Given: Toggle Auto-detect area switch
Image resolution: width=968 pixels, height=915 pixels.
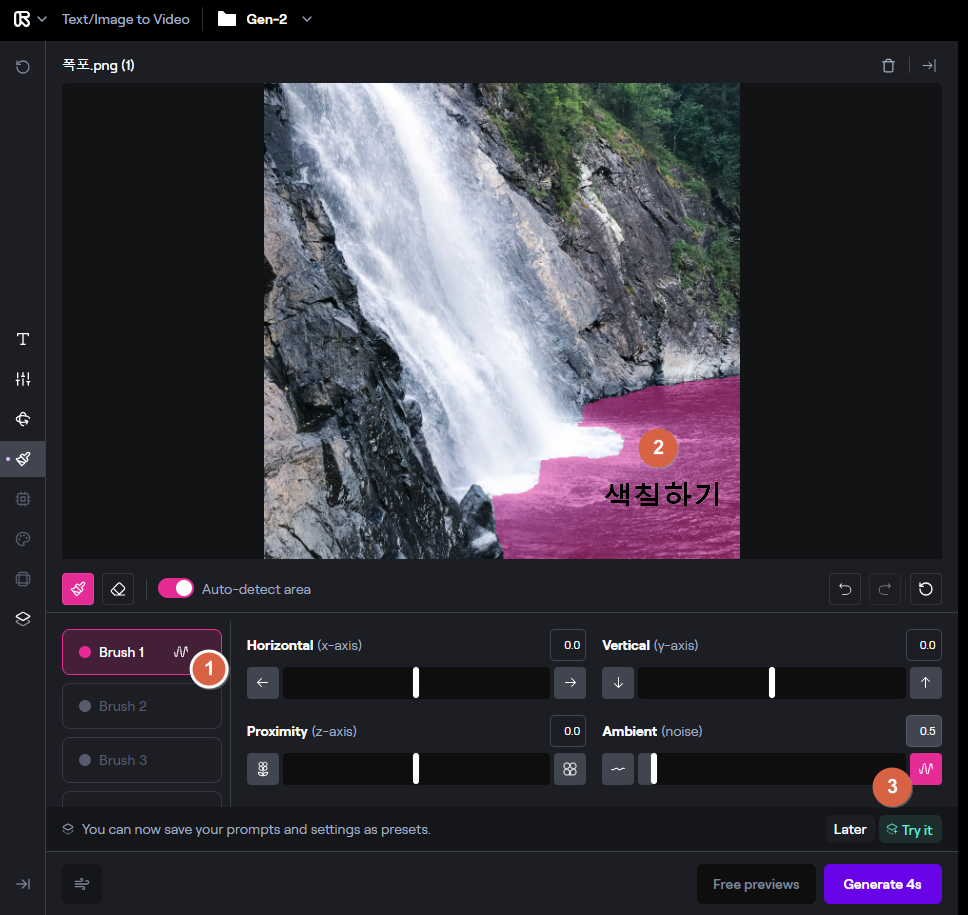Looking at the screenshot, I should click(176, 588).
